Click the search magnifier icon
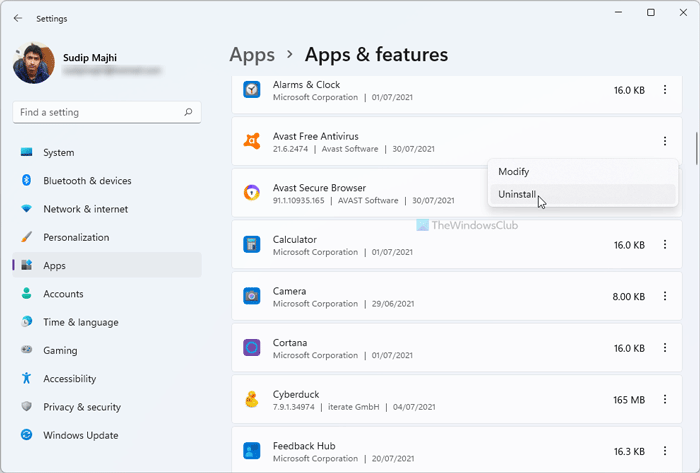Viewport: 700px width, 473px height. coord(188,113)
